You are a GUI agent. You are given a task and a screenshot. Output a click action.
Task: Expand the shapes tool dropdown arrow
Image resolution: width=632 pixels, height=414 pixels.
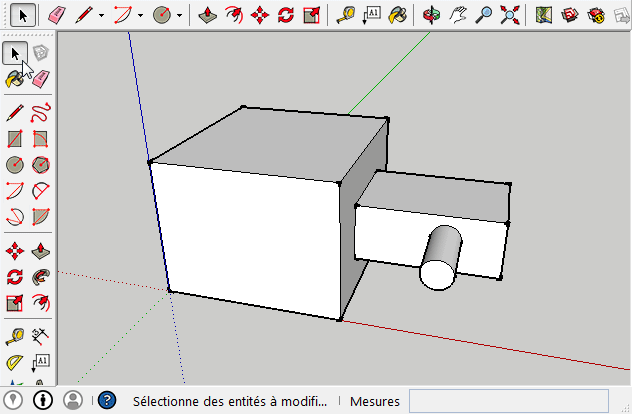click(178, 16)
